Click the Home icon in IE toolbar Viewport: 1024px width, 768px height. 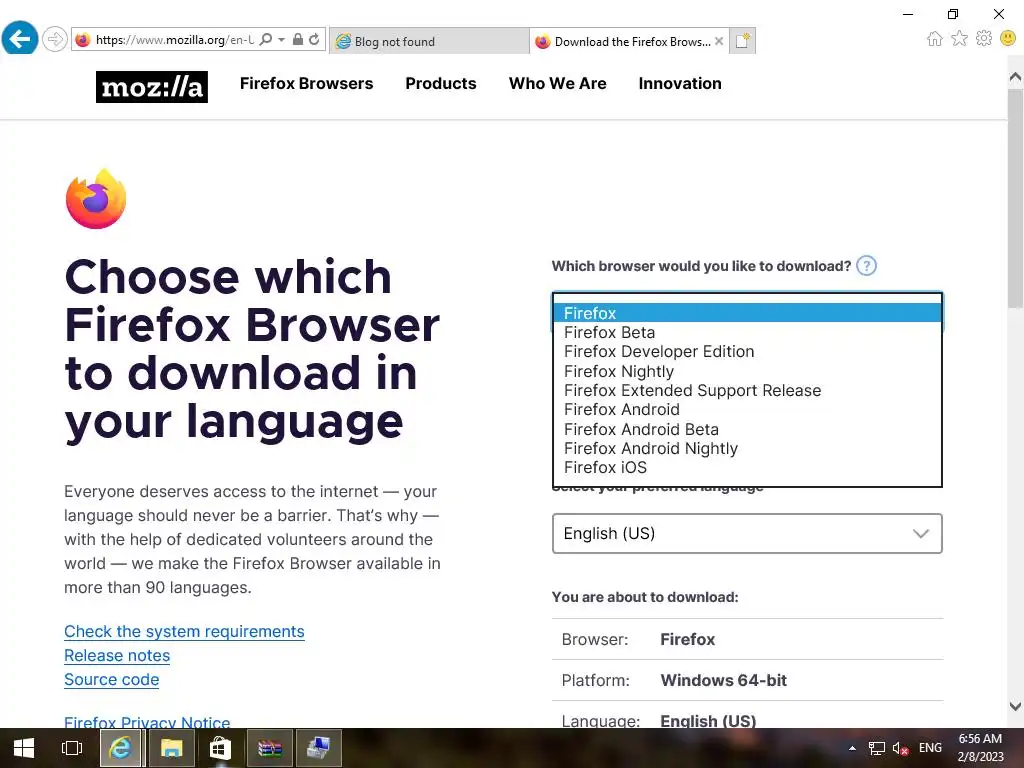tap(935, 39)
